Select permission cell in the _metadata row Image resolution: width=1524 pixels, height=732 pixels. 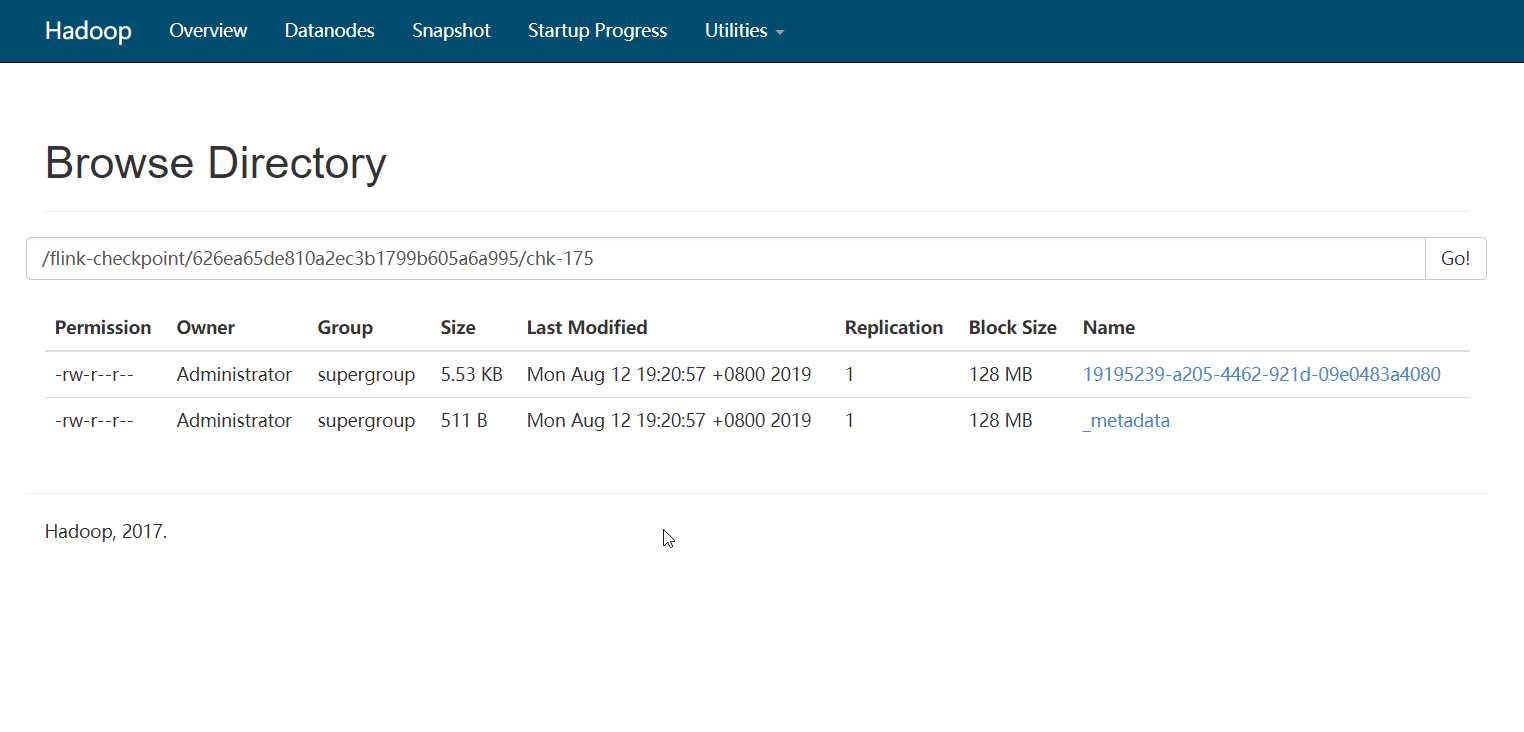coord(94,421)
